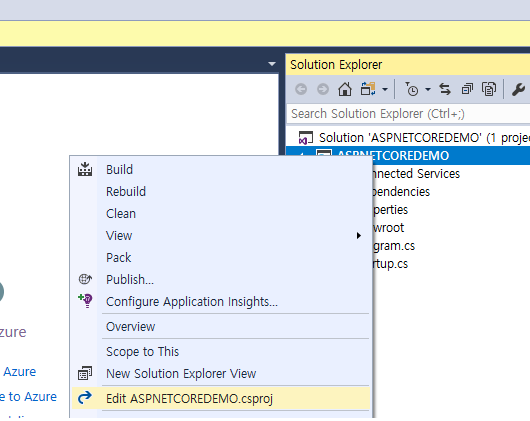Click the Solution node Visual Studio icon
Image resolution: width=530 pixels, height=421 pixels.
pyautogui.click(x=306, y=138)
